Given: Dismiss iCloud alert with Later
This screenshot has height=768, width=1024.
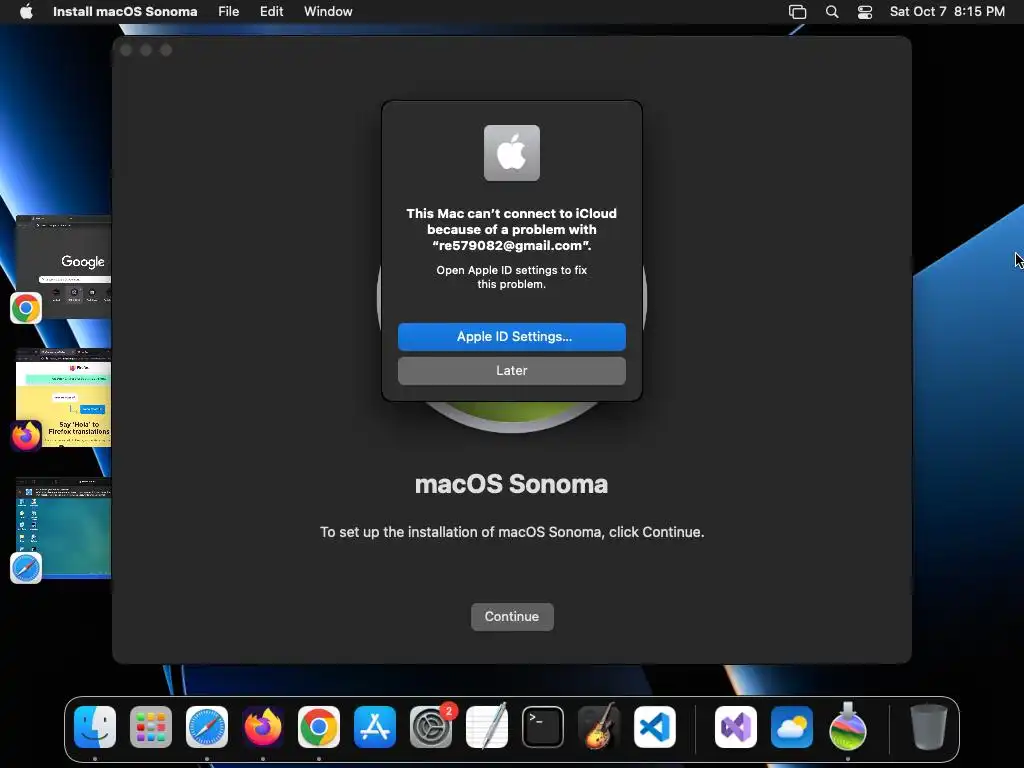Looking at the screenshot, I should pos(511,370).
